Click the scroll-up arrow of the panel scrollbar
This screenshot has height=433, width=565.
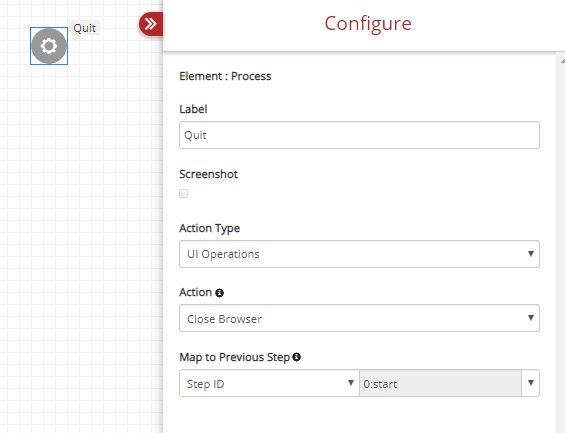[x=562, y=61]
